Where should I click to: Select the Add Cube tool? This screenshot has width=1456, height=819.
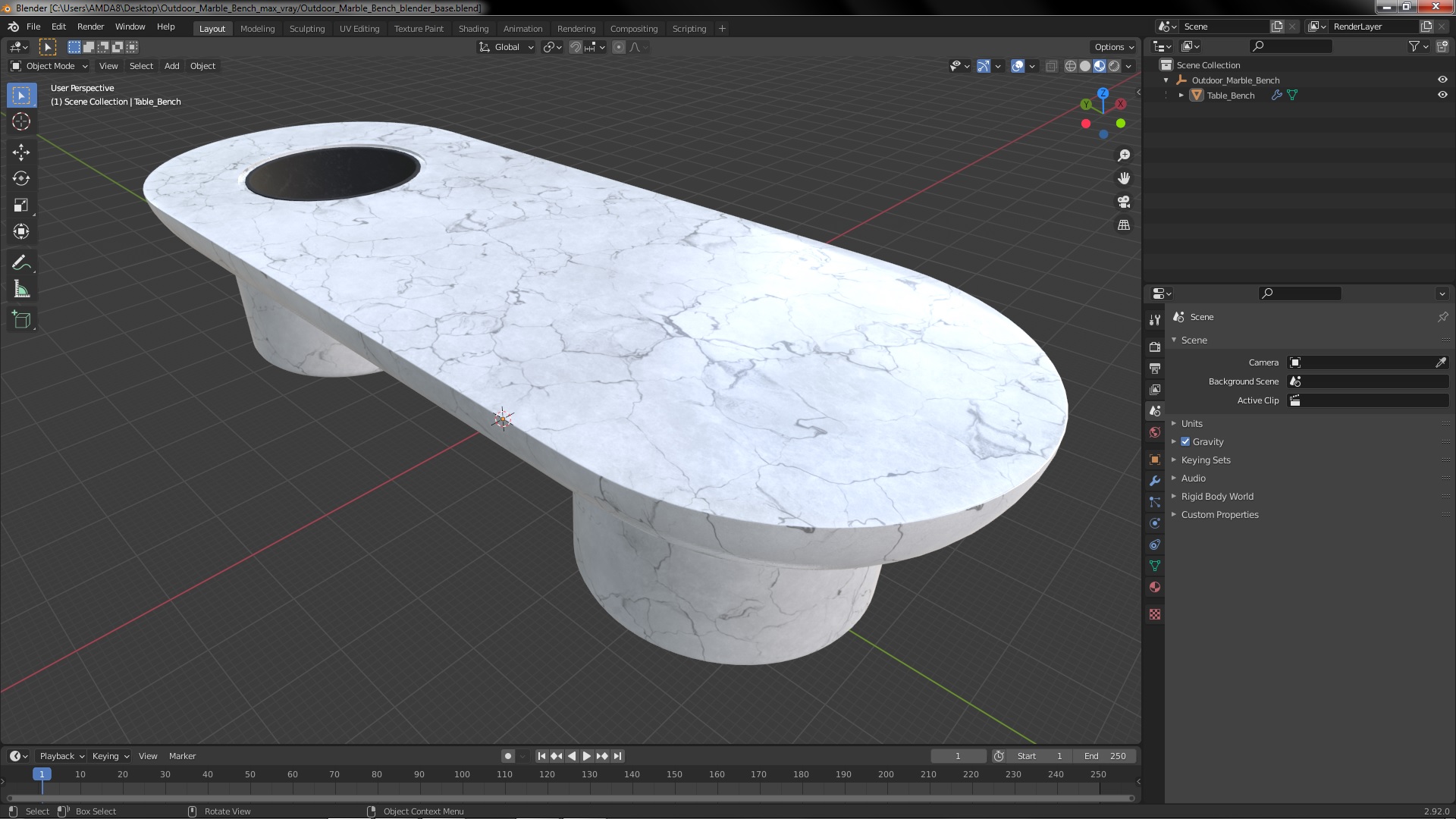pos(21,320)
